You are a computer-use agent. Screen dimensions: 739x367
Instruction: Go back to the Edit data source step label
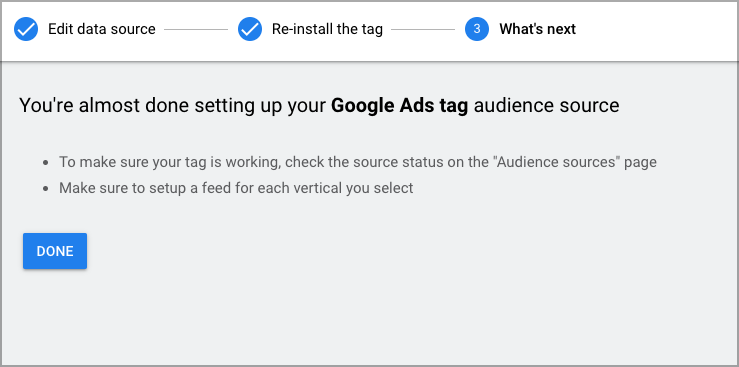102,29
